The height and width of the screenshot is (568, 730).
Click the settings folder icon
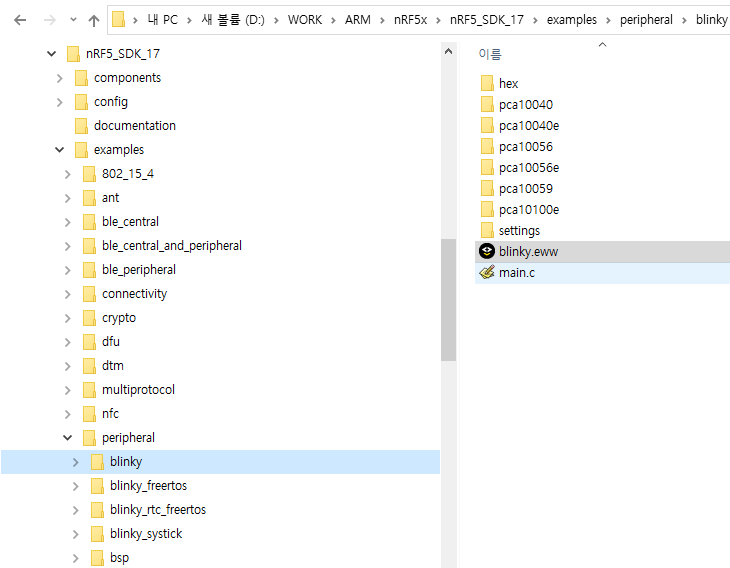click(487, 230)
